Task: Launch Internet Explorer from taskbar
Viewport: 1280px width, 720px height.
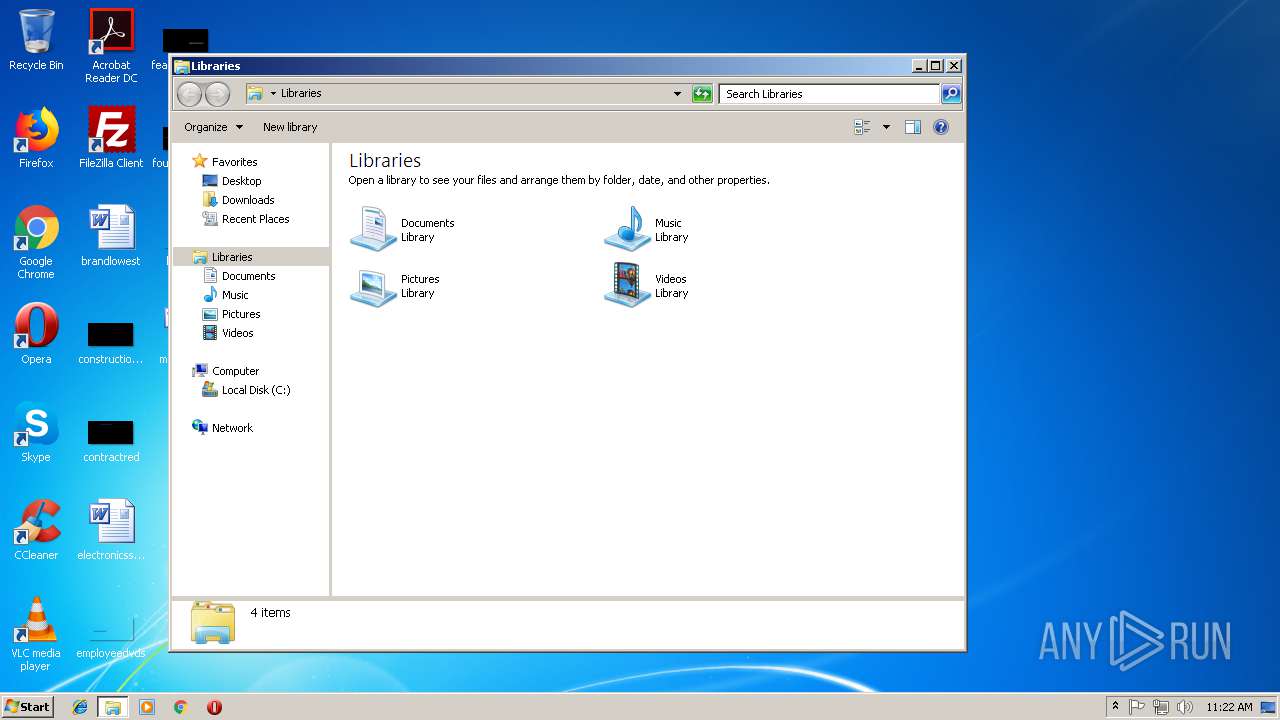Action: click(x=80, y=707)
